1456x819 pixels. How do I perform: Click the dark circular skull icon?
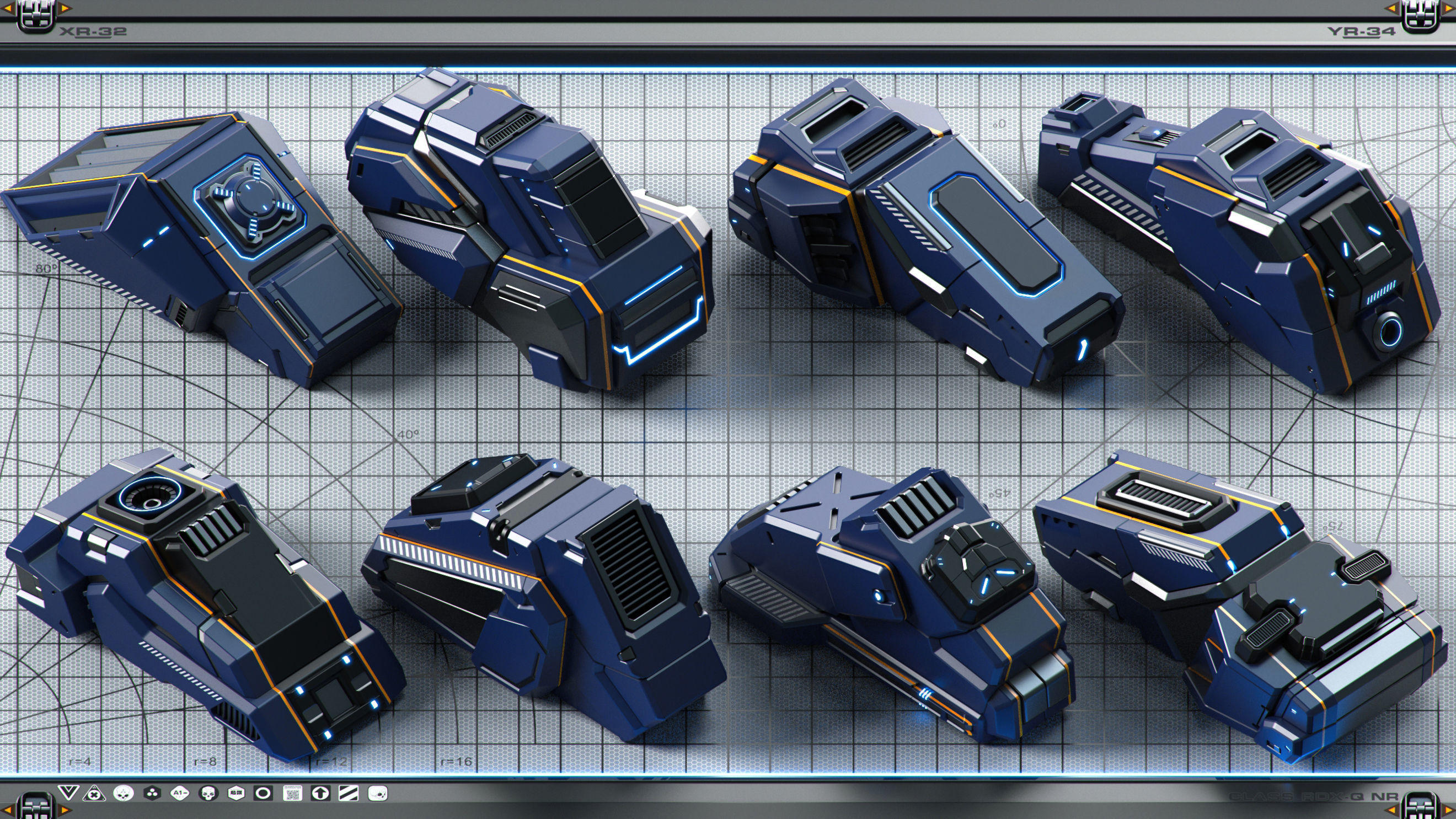(208, 794)
